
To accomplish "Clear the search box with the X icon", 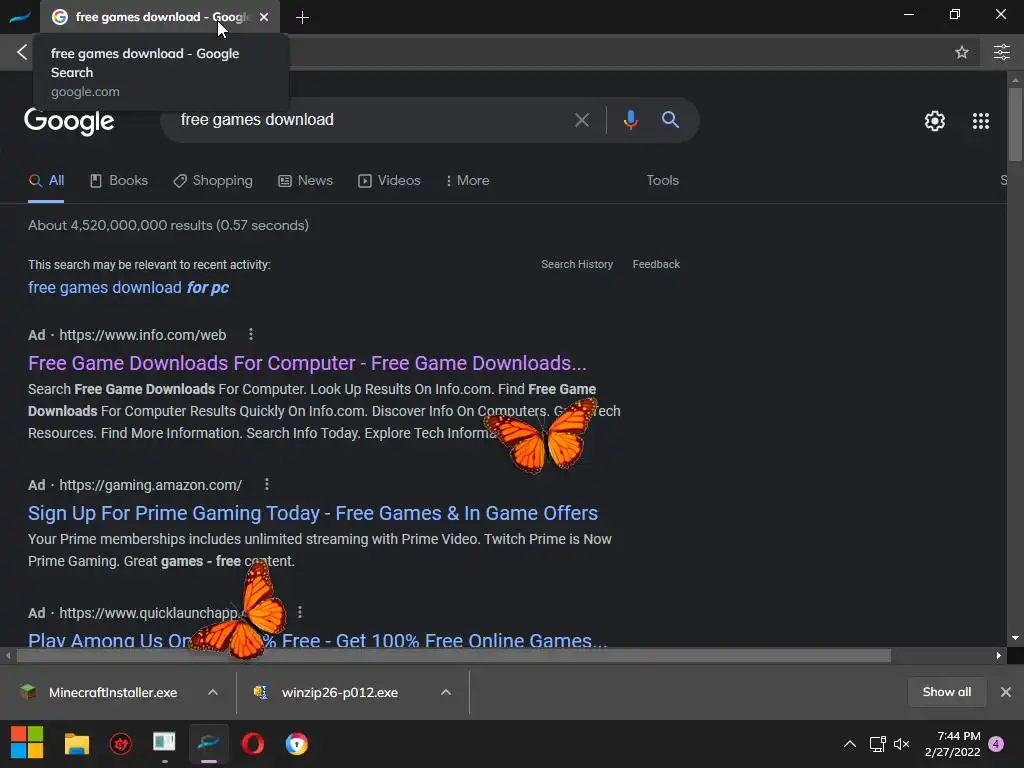I will [x=581, y=120].
